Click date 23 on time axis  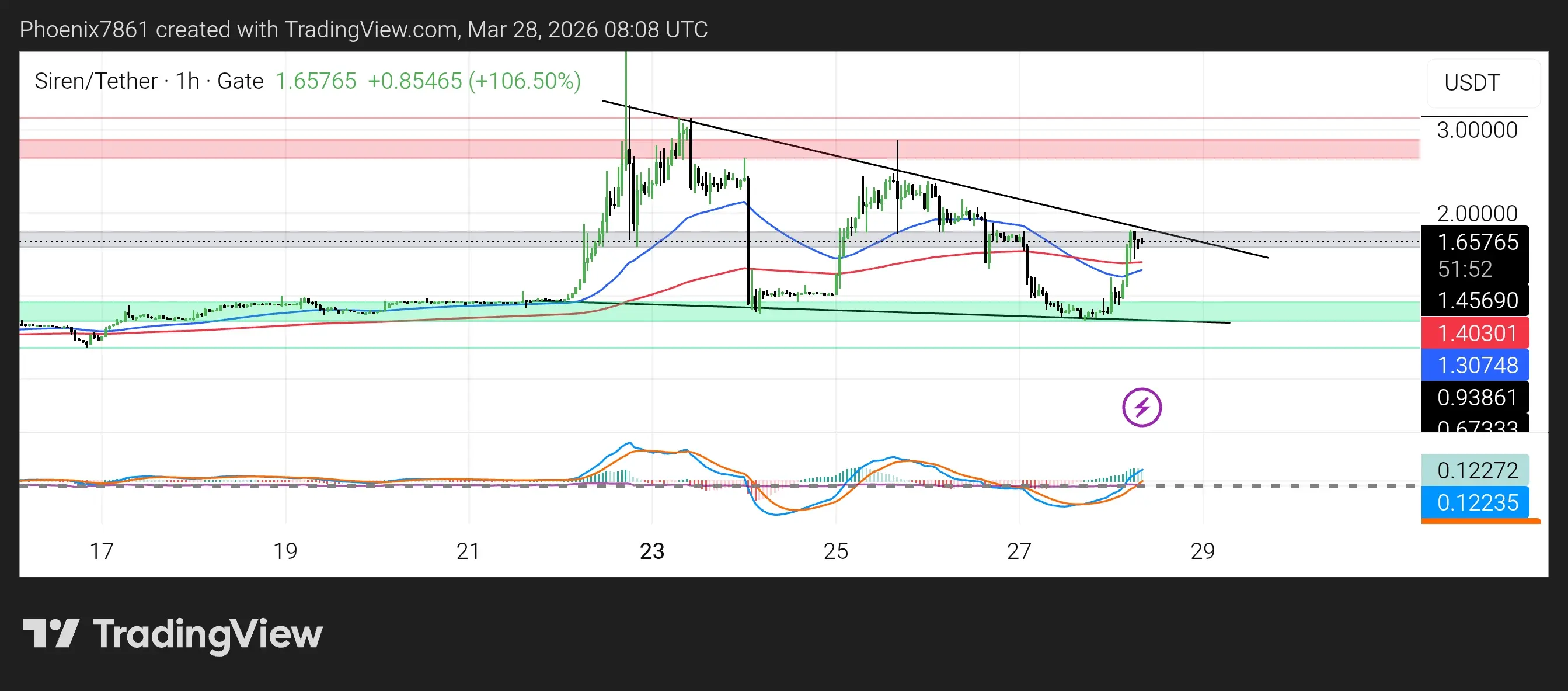click(652, 551)
